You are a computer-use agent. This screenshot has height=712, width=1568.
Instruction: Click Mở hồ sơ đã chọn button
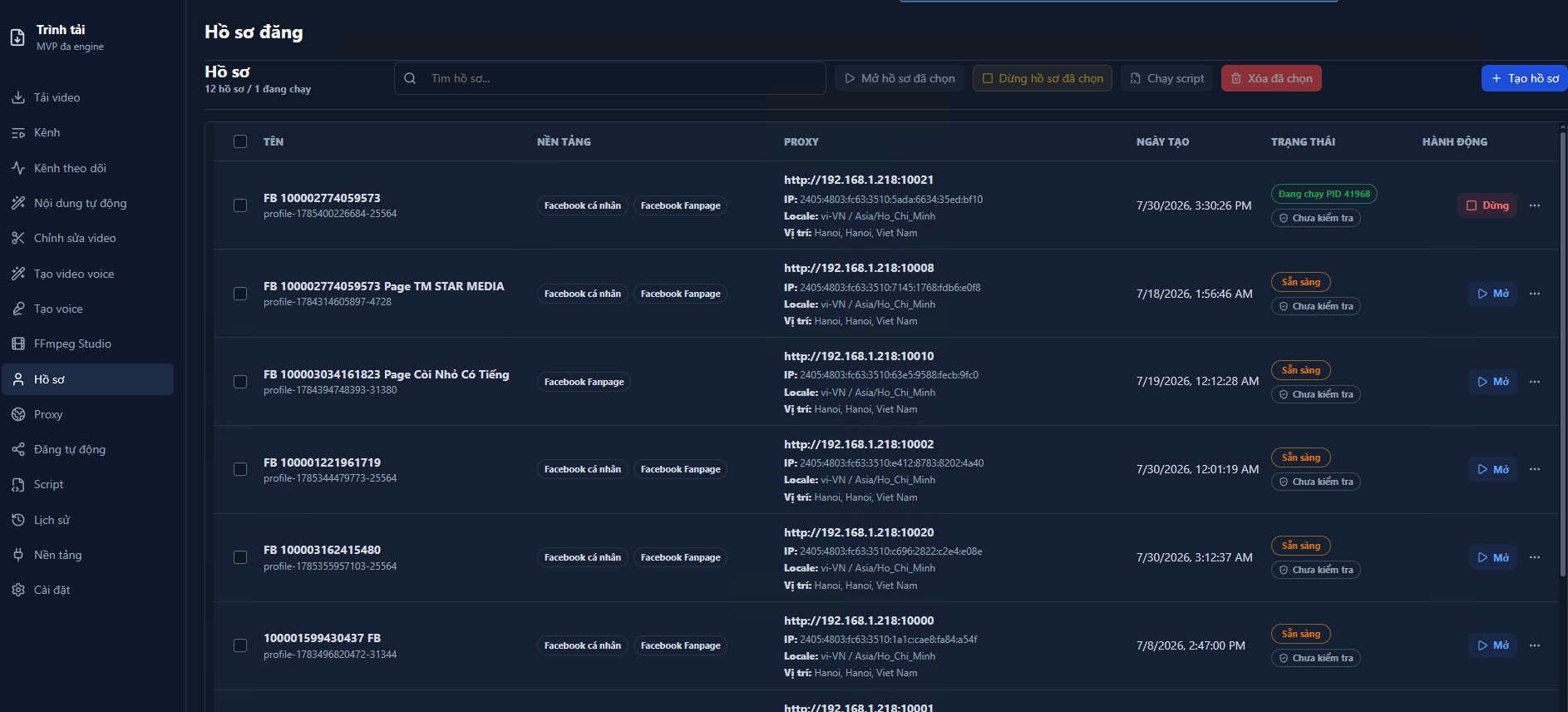point(900,78)
